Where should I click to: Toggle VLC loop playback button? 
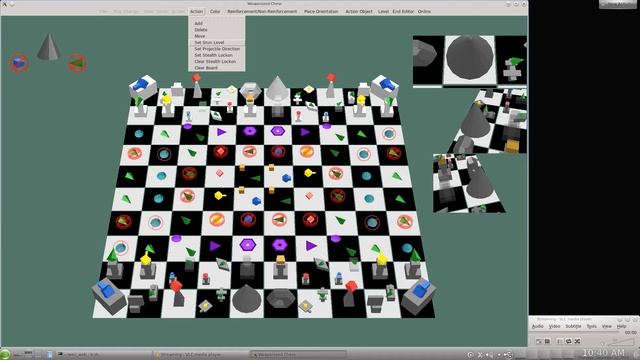click(x=569, y=341)
